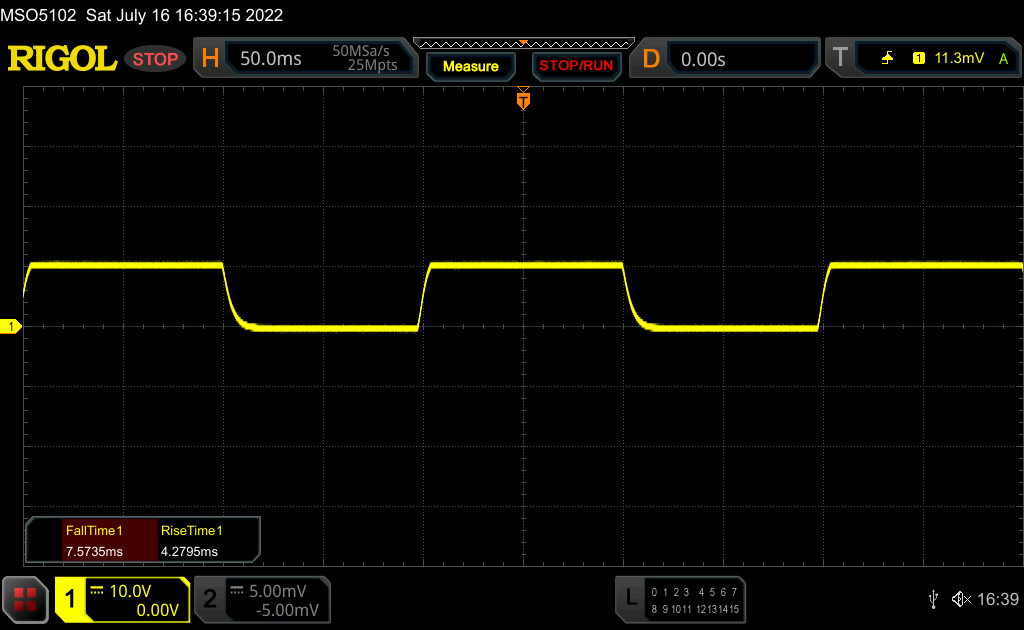Toggle acquisition with the STOP/RUN button

click(x=575, y=66)
